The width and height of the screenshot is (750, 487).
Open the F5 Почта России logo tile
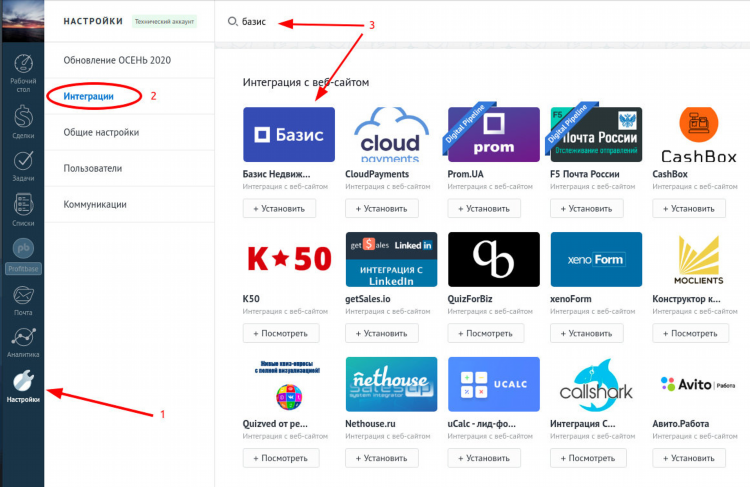(596, 134)
